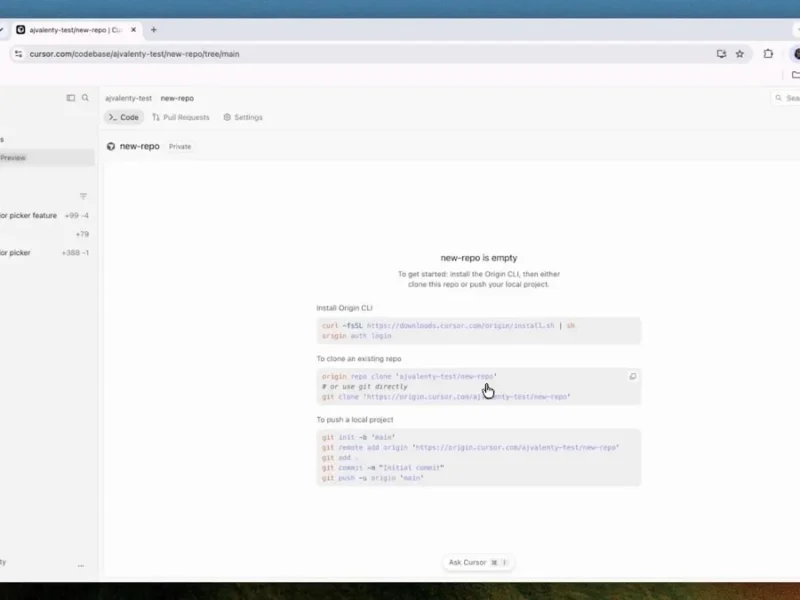Image resolution: width=800 pixels, height=600 pixels.
Task: Click the new-repo title next to Private
Action: [140, 146]
